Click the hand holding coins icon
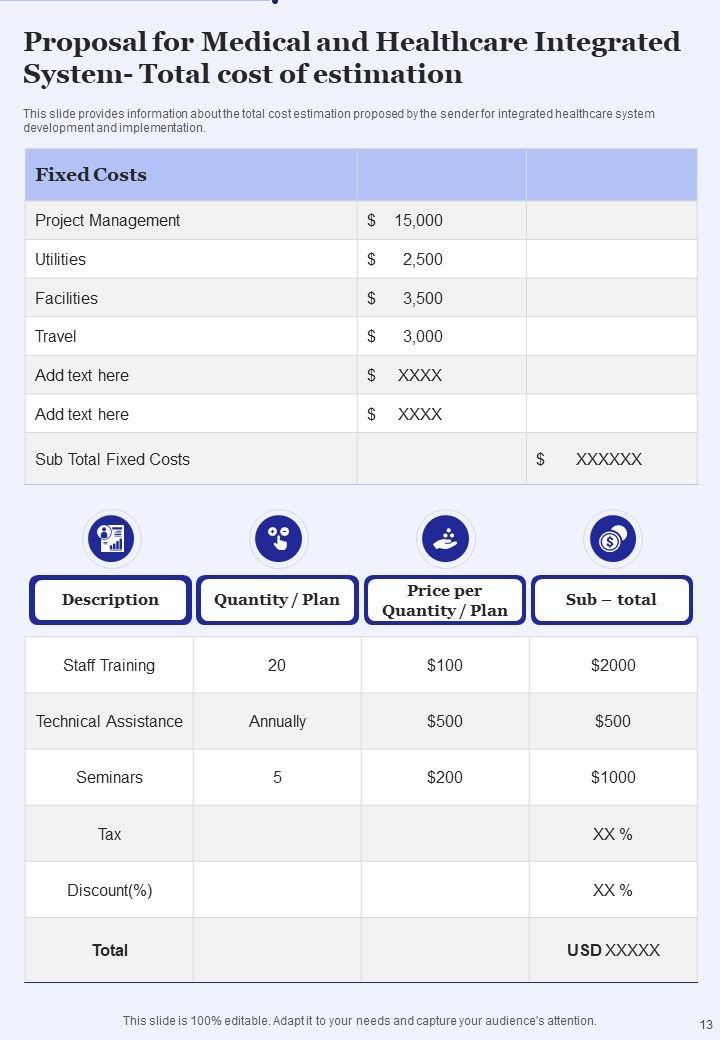The width and height of the screenshot is (720, 1040). click(445, 539)
